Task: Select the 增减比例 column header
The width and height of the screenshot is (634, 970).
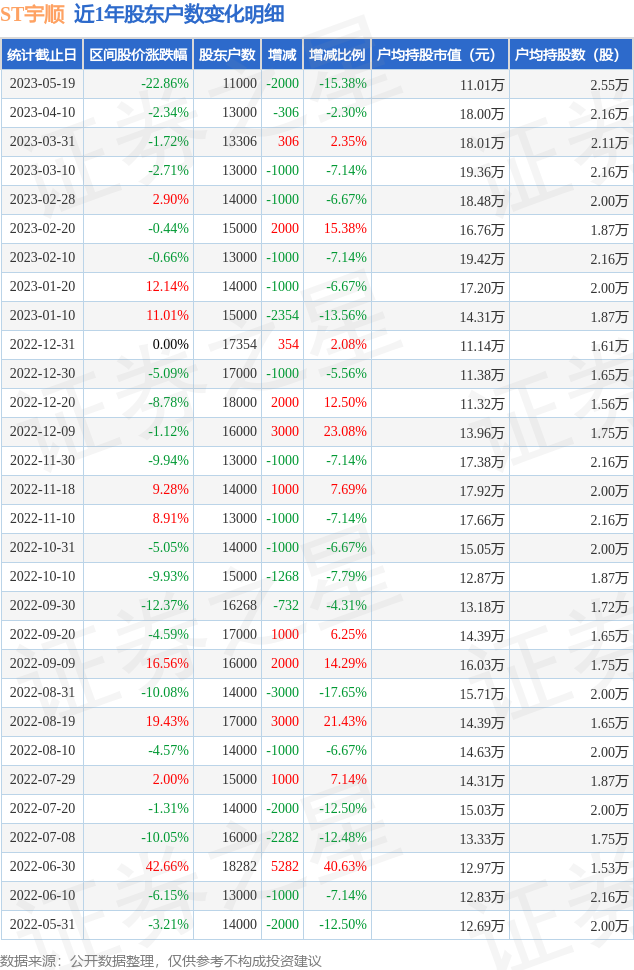Action: 337,55
